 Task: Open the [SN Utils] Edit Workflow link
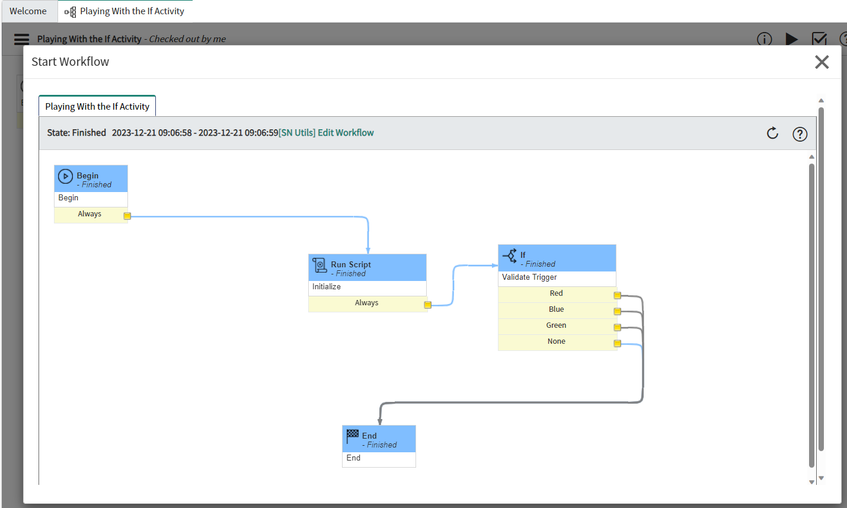click(x=326, y=133)
